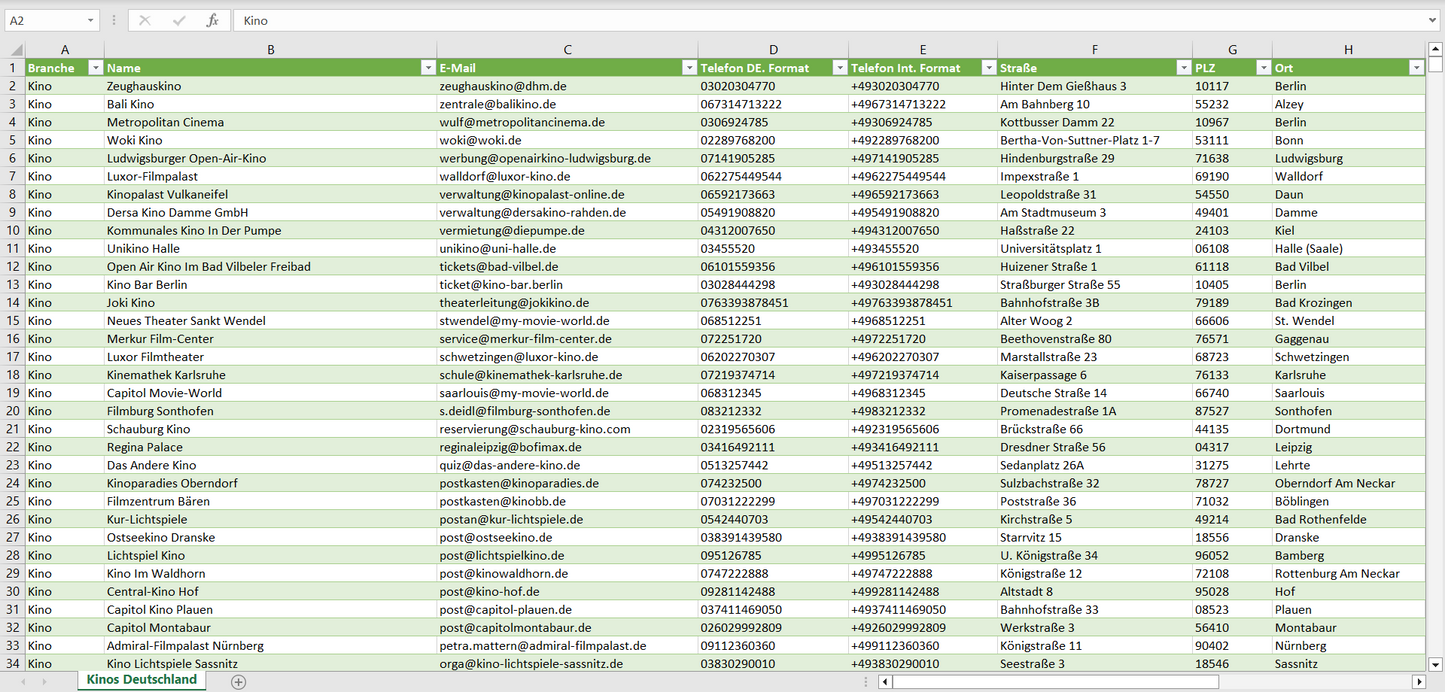Expand the formula bar using the chevron
This screenshot has height=692, width=1445.
(1433, 20)
